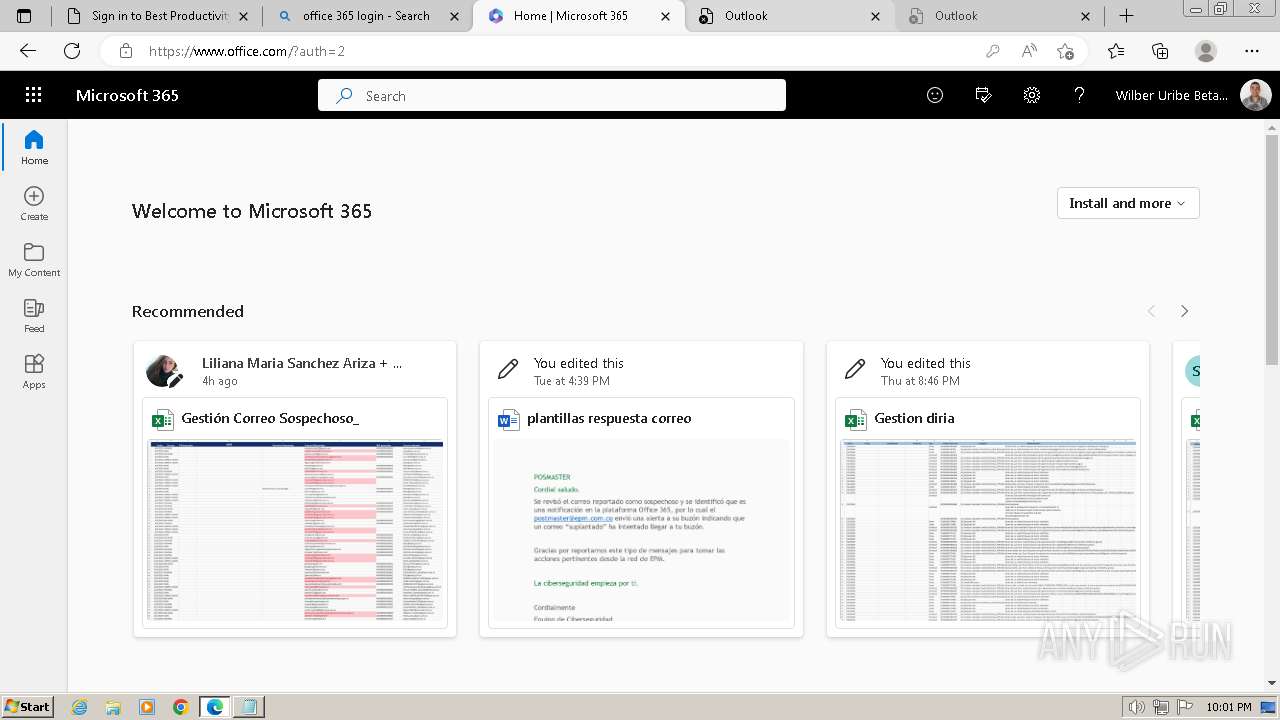Open the Feed page in sidebar
Viewport: 1280px width, 720px height.
[x=34, y=315]
